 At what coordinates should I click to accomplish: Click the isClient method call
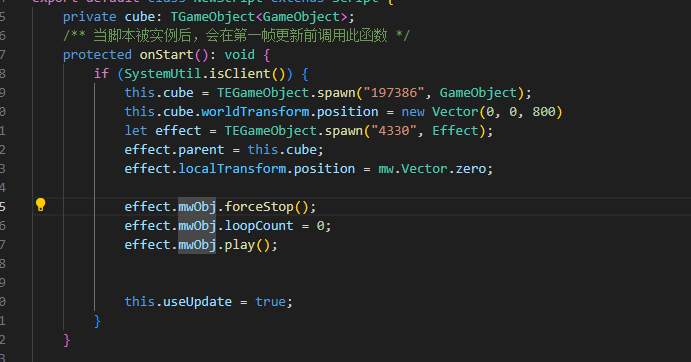click(240, 74)
